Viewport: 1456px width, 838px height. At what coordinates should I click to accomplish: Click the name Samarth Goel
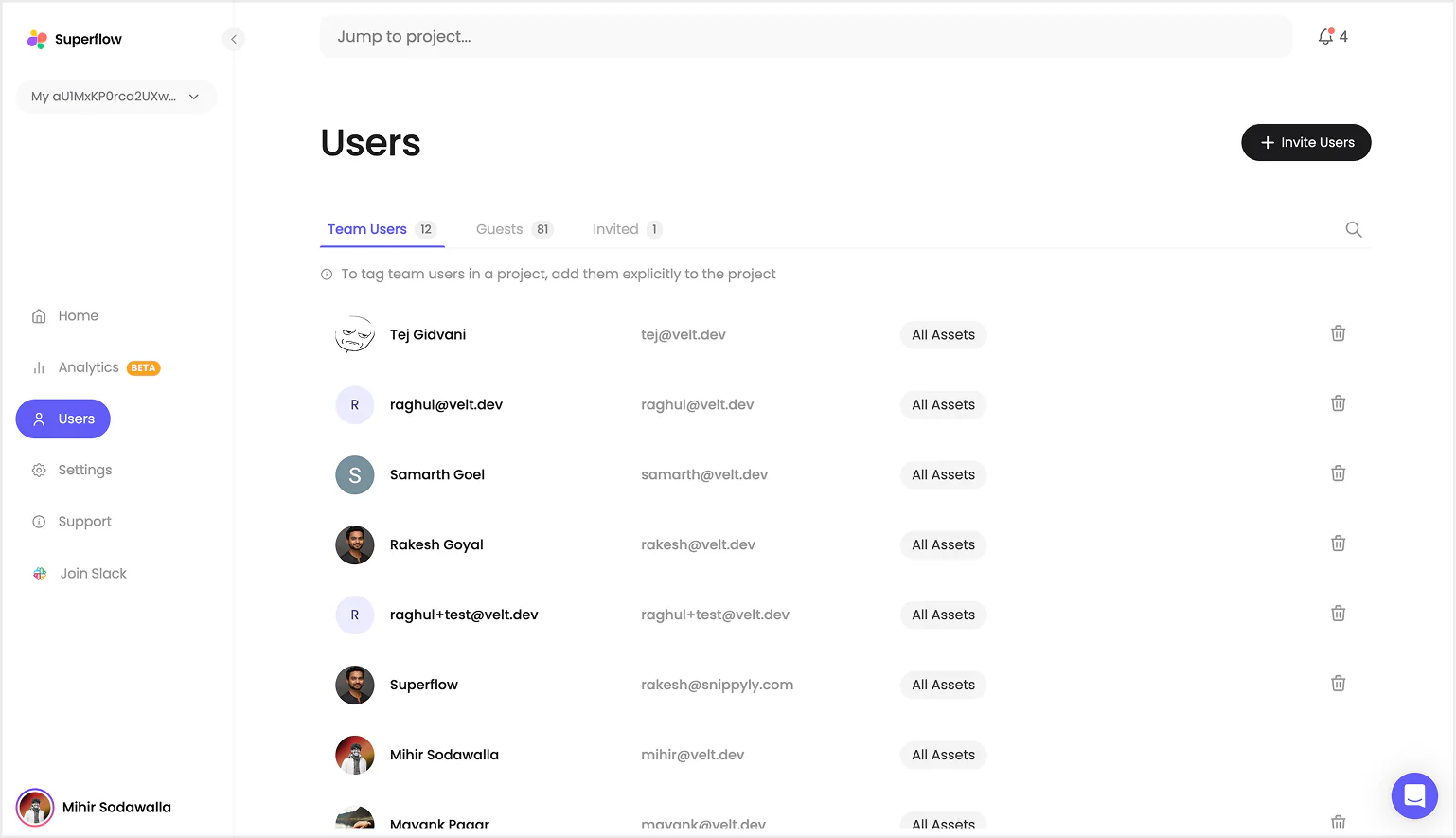click(437, 474)
